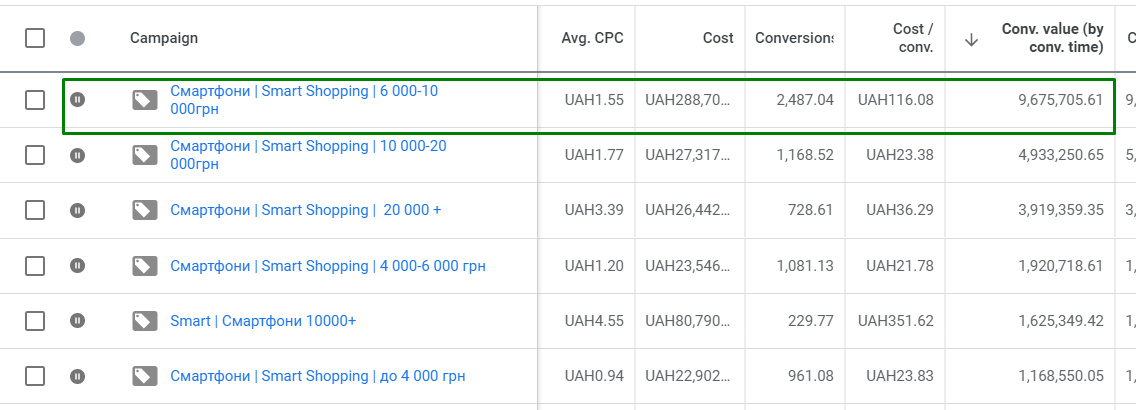The image size is (1136, 410).
Task: Sort table by Conversions column header
Action: click(x=793, y=38)
